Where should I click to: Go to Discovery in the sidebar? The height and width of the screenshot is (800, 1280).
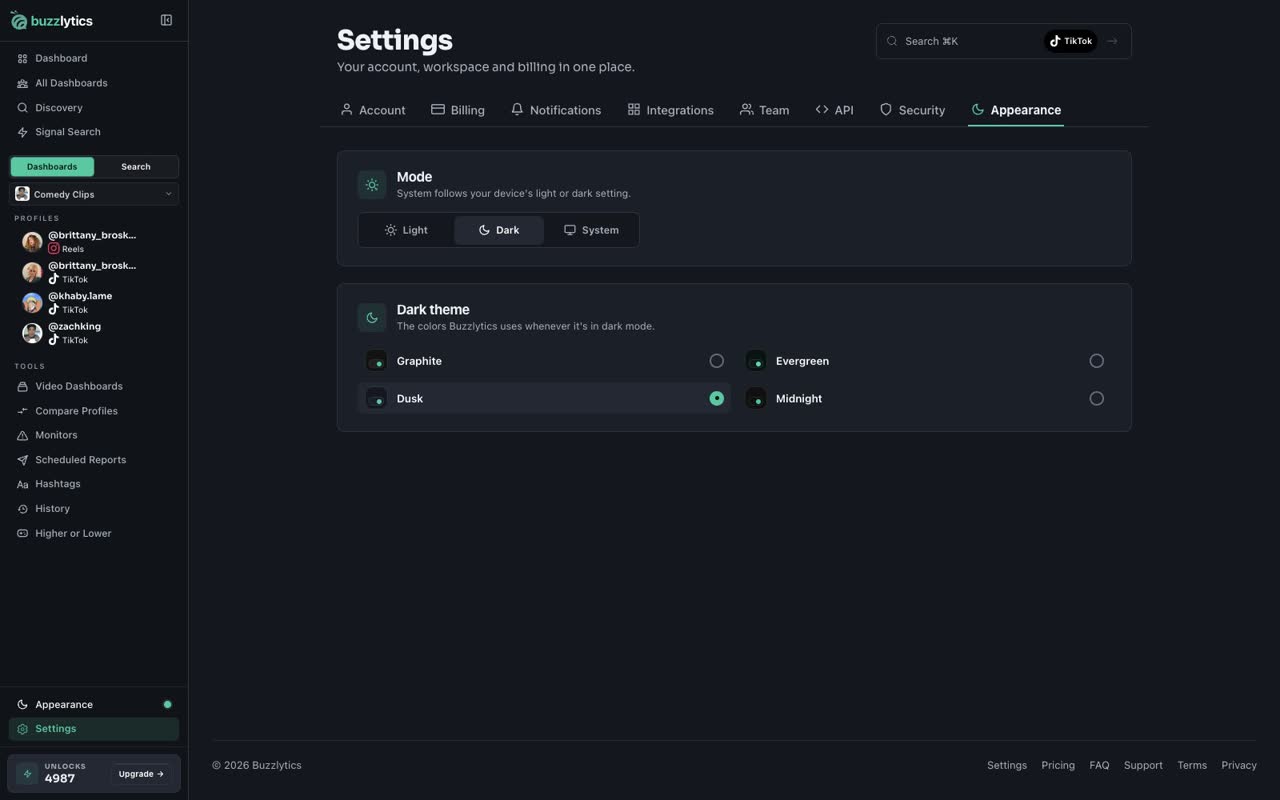click(94, 107)
